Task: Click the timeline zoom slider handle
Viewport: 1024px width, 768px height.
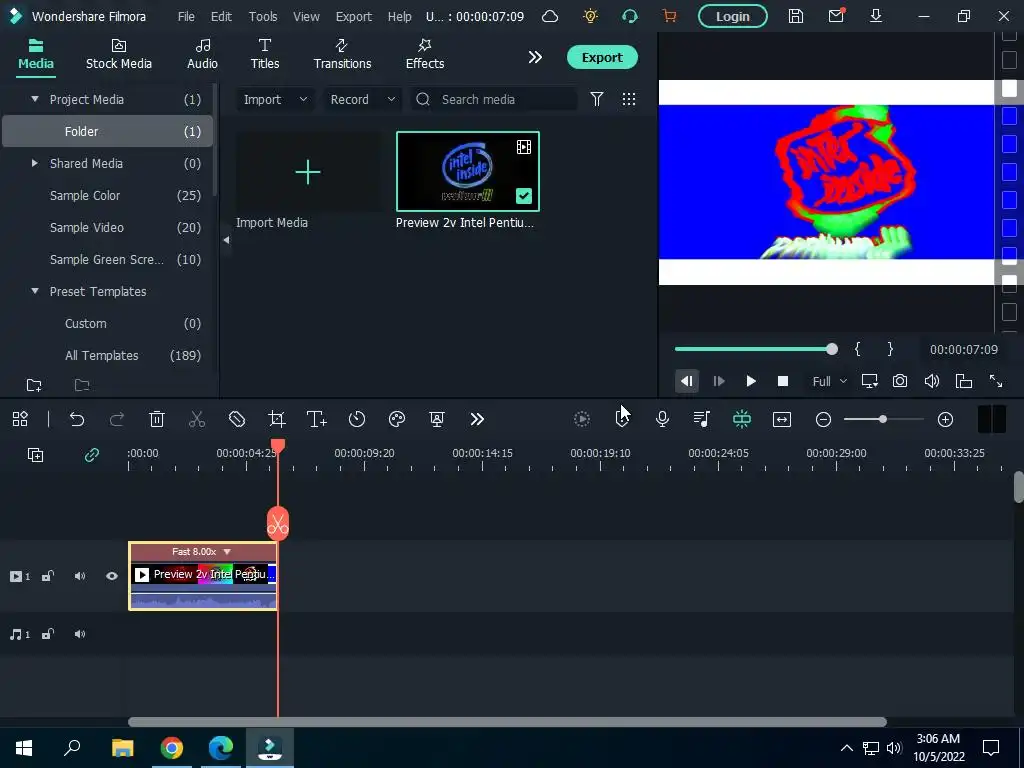Action: click(883, 419)
